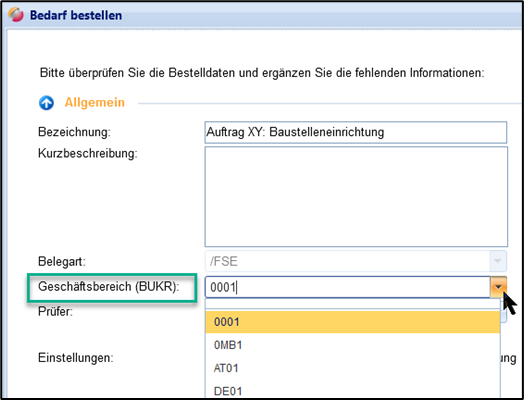Choose AT01 from the dropdown list
Viewport: 524px width, 400px height.
click(353, 368)
